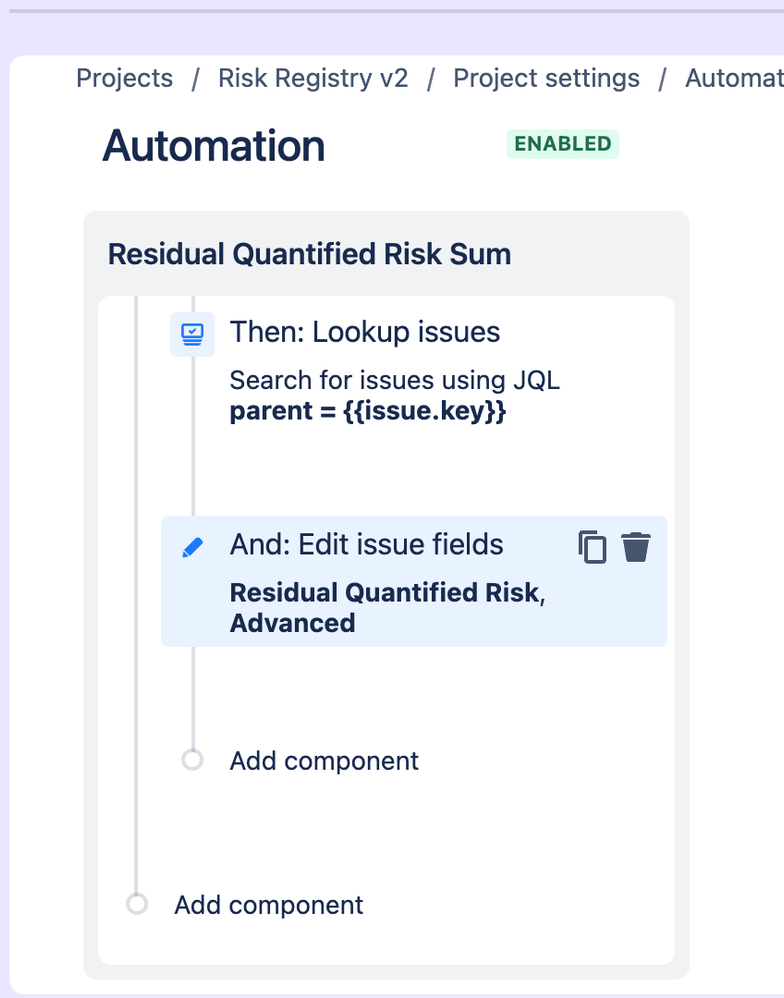Click the ENABLED status badge
The height and width of the screenshot is (998, 784).
point(562,144)
